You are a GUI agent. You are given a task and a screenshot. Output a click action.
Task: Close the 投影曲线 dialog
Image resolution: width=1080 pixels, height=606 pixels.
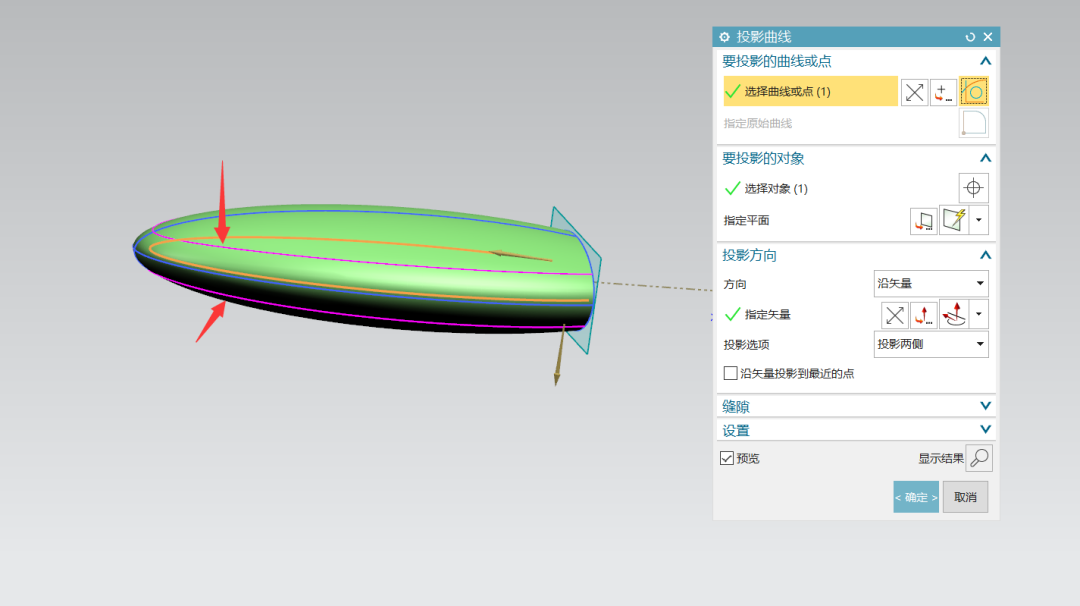point(988,37)
